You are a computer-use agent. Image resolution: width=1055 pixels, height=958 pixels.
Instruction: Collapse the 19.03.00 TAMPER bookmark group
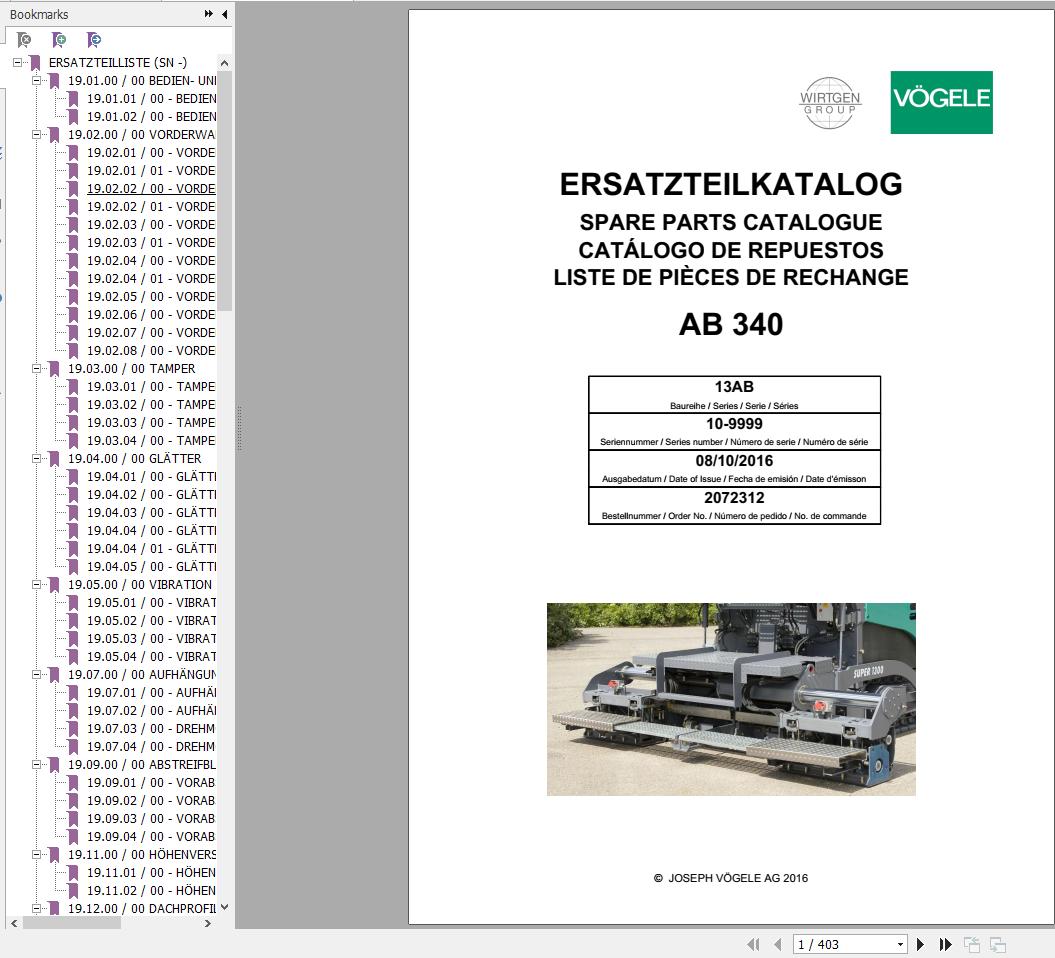click(39, 368)
